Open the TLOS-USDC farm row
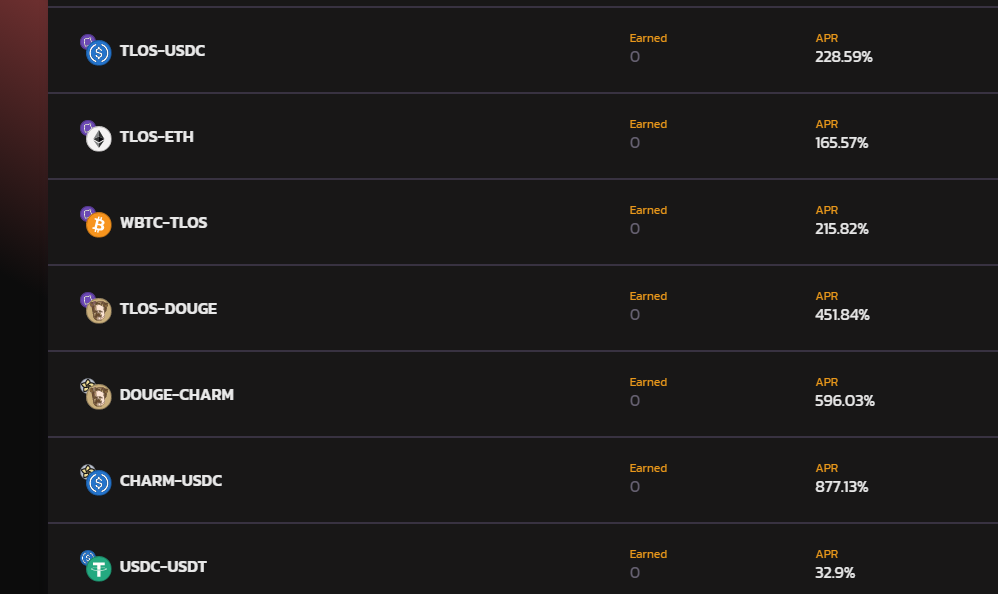998x594 pixels. click(523, 50)
